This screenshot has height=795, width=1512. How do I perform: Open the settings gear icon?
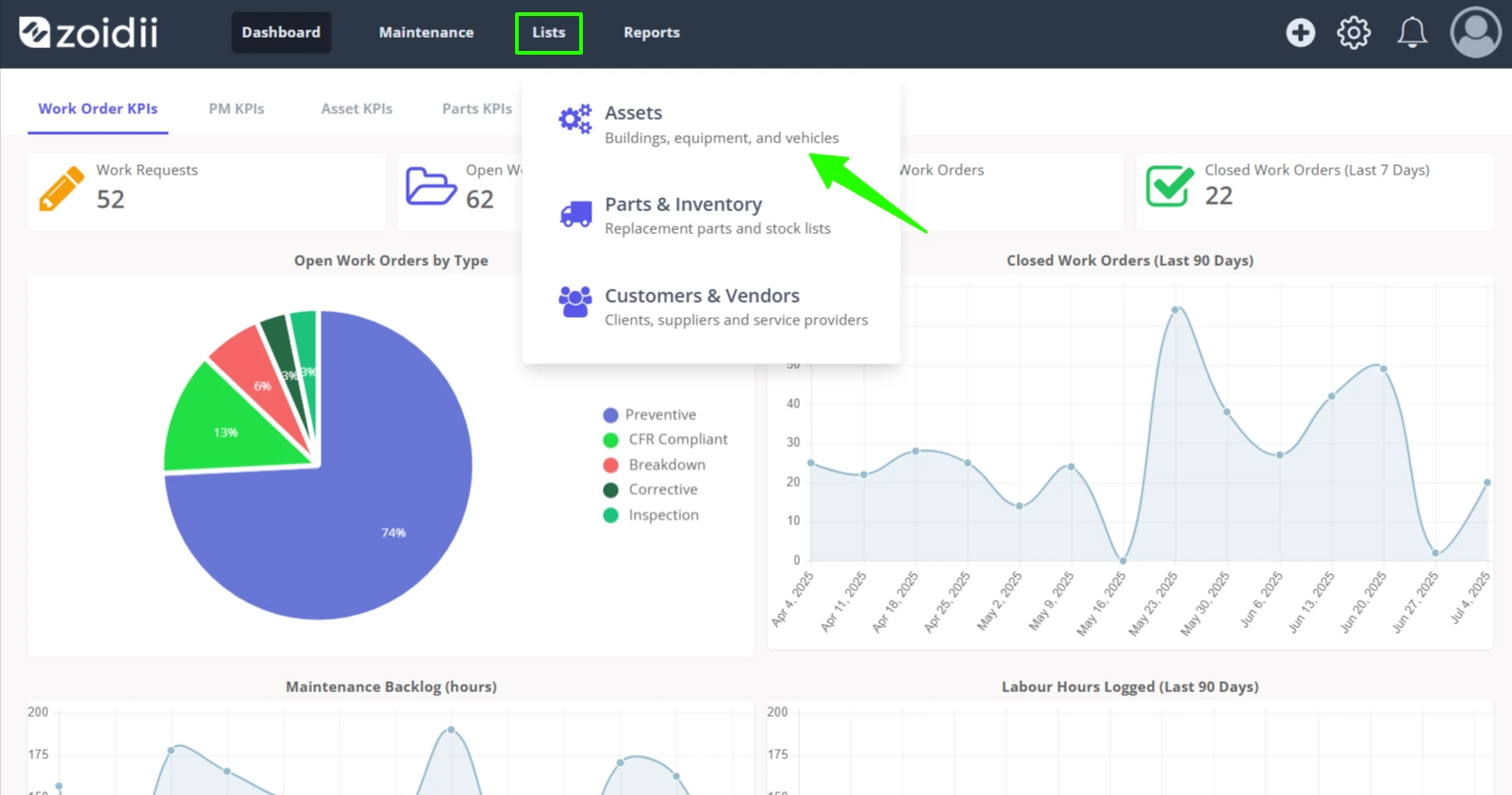click(x=1354, y=33)
